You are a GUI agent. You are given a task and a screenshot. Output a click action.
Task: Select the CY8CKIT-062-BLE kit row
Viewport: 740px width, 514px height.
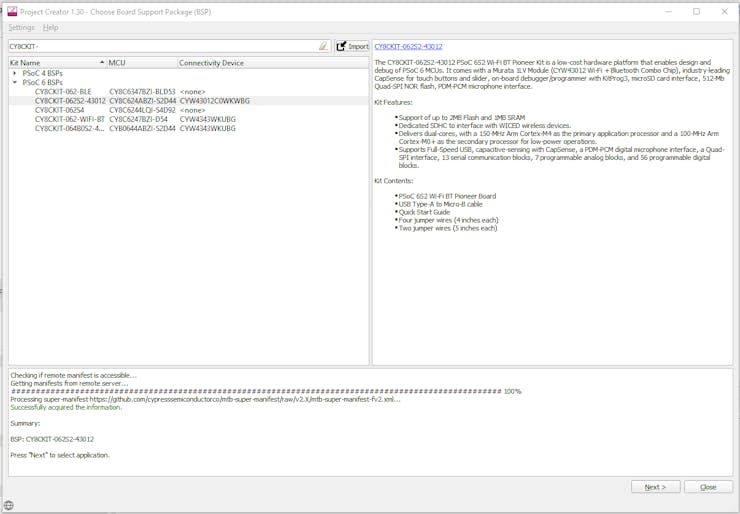click(x=189, y=92)
